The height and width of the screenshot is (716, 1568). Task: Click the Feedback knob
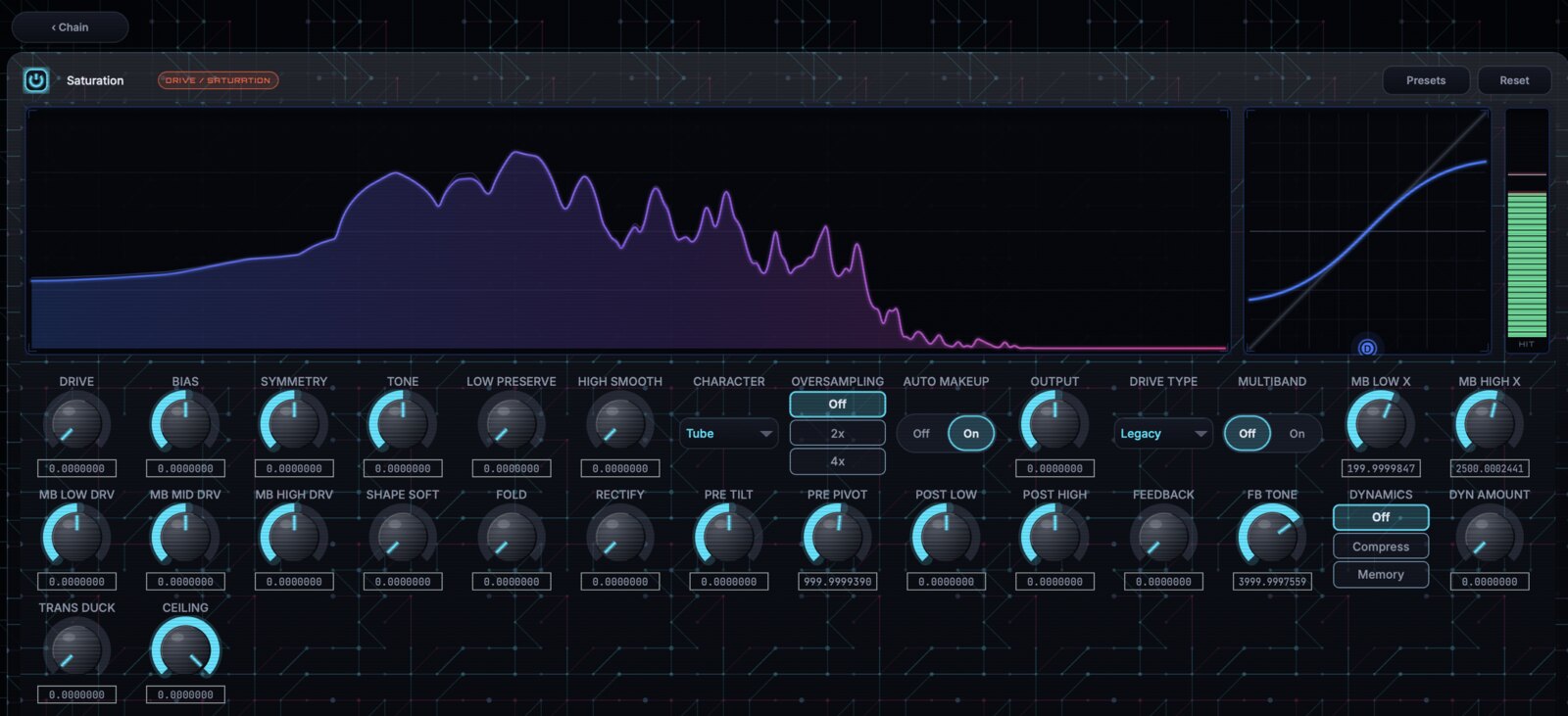[x=1163, y=537]
